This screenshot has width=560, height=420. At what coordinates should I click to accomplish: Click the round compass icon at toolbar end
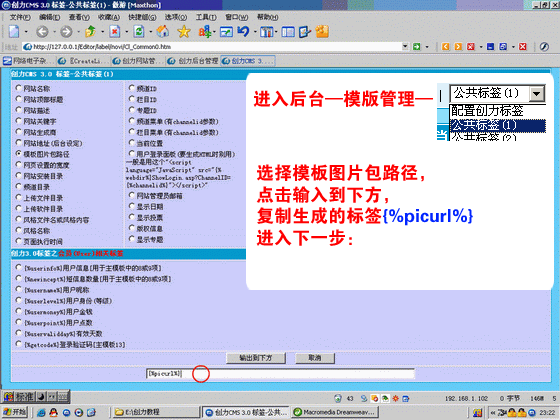coord(544,46)
